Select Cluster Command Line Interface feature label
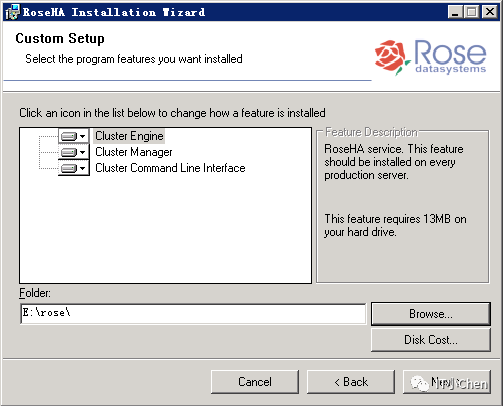 pos(170,168)
